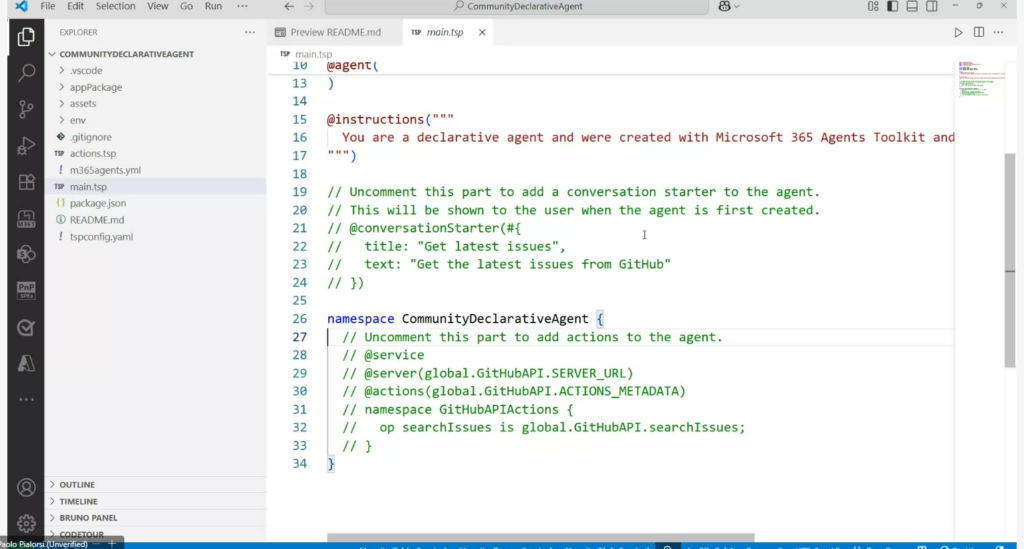Open tspconfig.yaml file
The height and width of the screenshot is (549, 1024).
pos(157,236)
